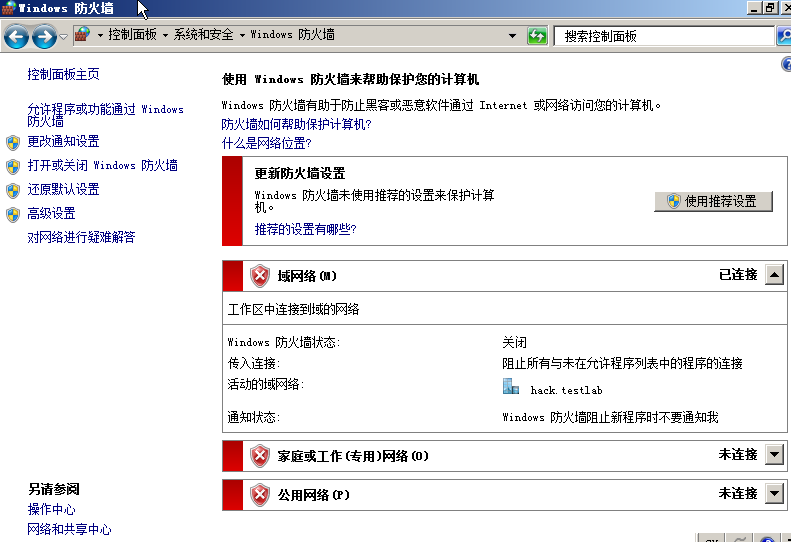Open 打开或关闭 Windows 防火墙 link
791x542 pixels.
[103, 165]
